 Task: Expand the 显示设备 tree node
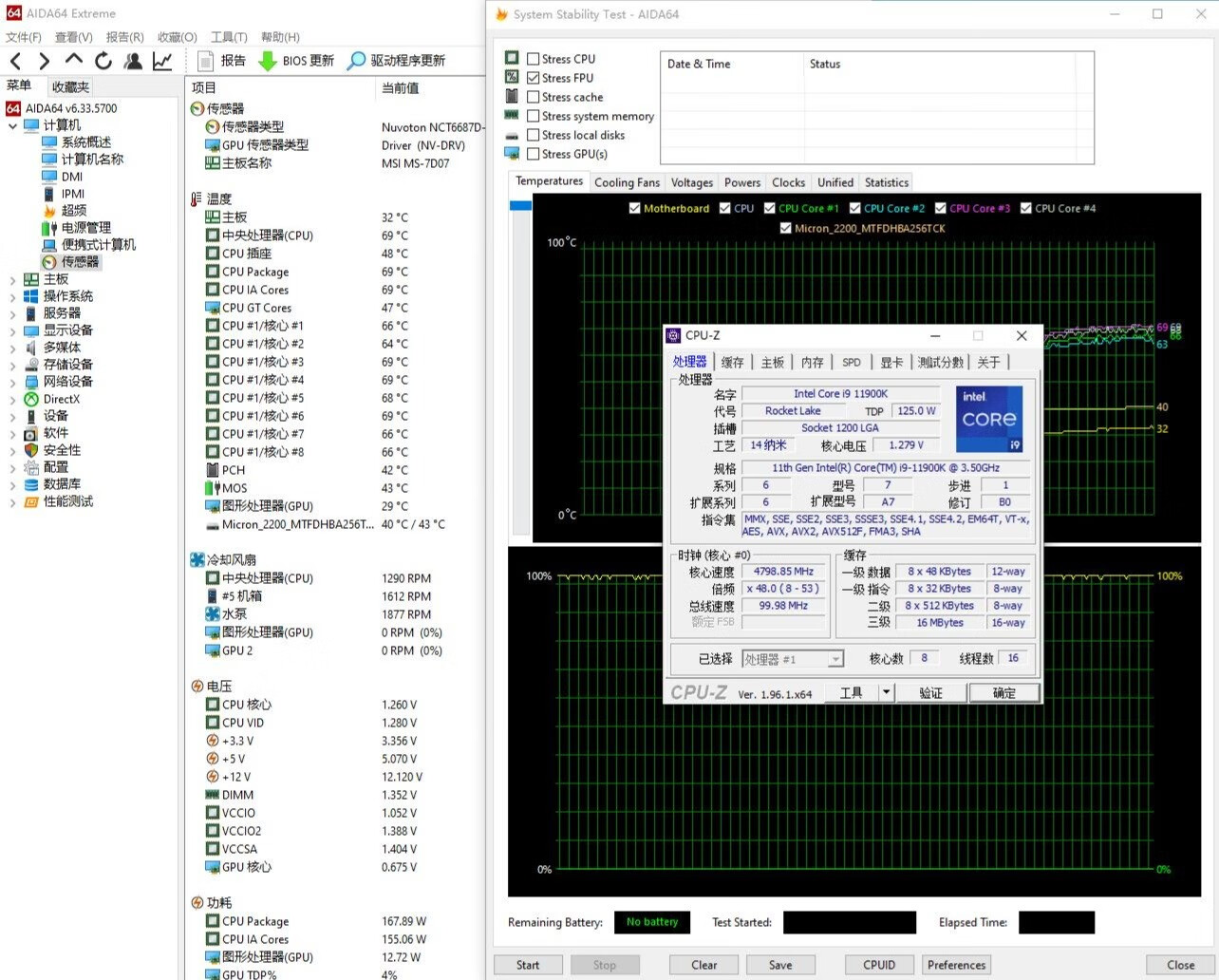pos(12,330)
